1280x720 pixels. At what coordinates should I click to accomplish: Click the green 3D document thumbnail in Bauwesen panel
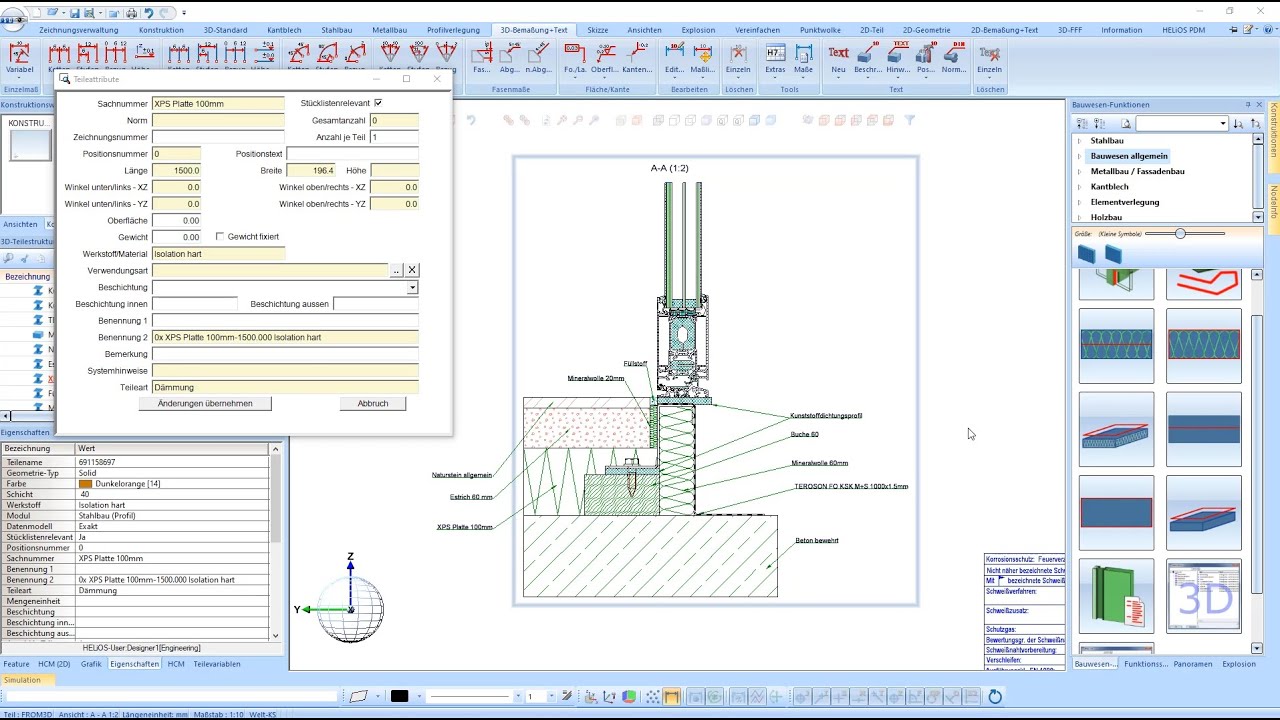[1116, 597]
